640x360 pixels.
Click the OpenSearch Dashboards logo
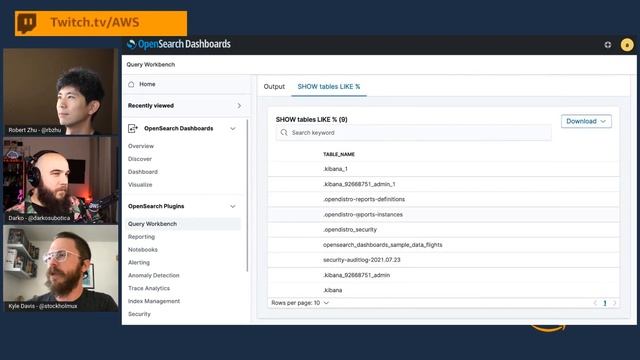pyautogui.click(x=179, y=44)
